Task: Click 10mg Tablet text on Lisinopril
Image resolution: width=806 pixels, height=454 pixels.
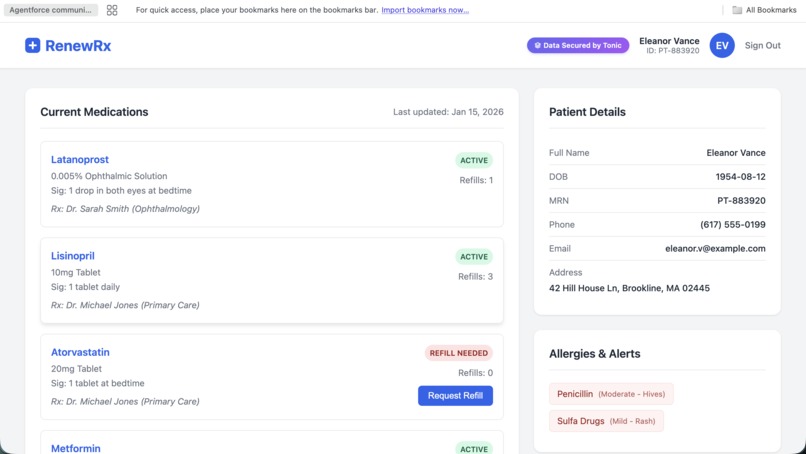Action: click(x=76, y=272)
